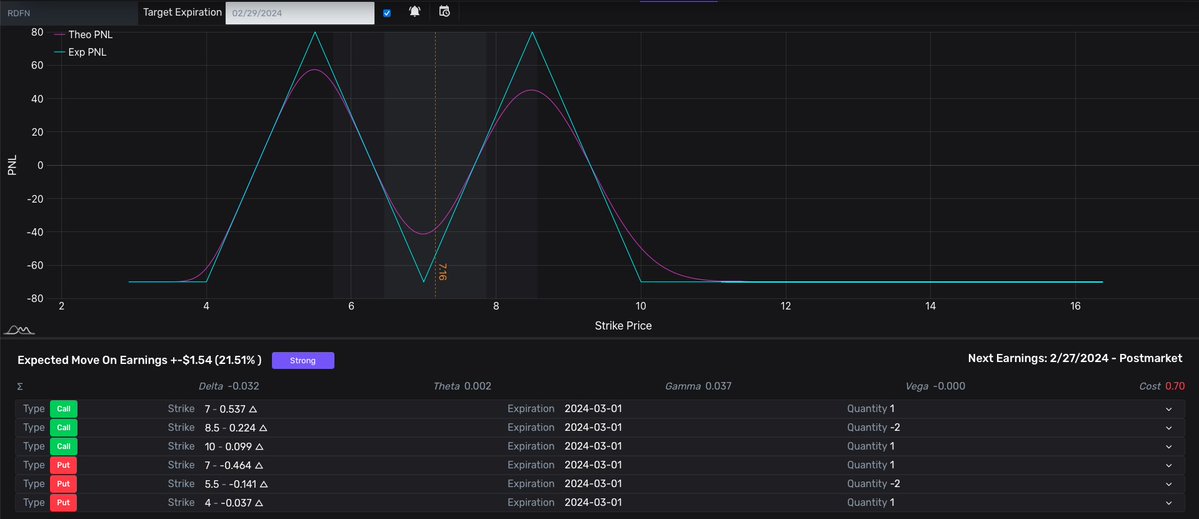Click Quantity -2 on Call 8.5 row

[x=872, y=428]
